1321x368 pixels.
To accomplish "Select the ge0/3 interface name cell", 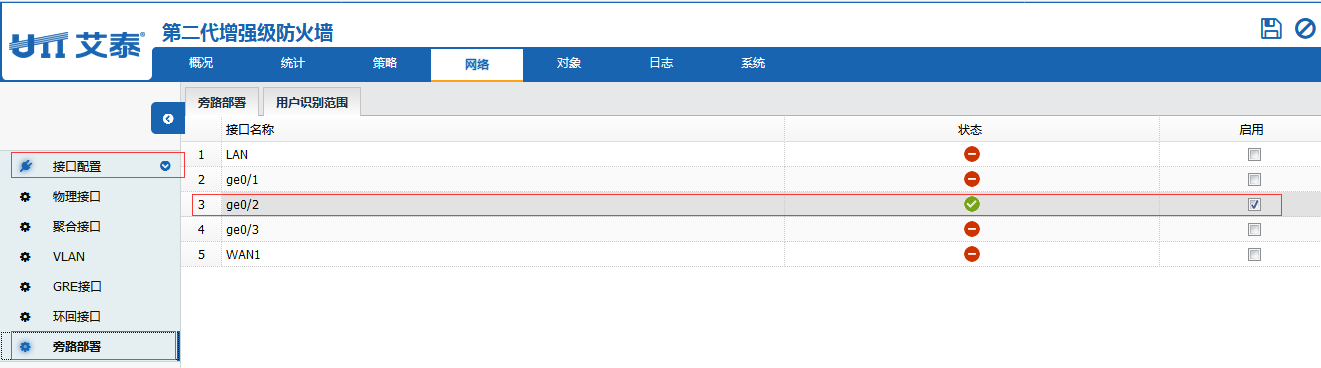I will click(x=503, y=229).
